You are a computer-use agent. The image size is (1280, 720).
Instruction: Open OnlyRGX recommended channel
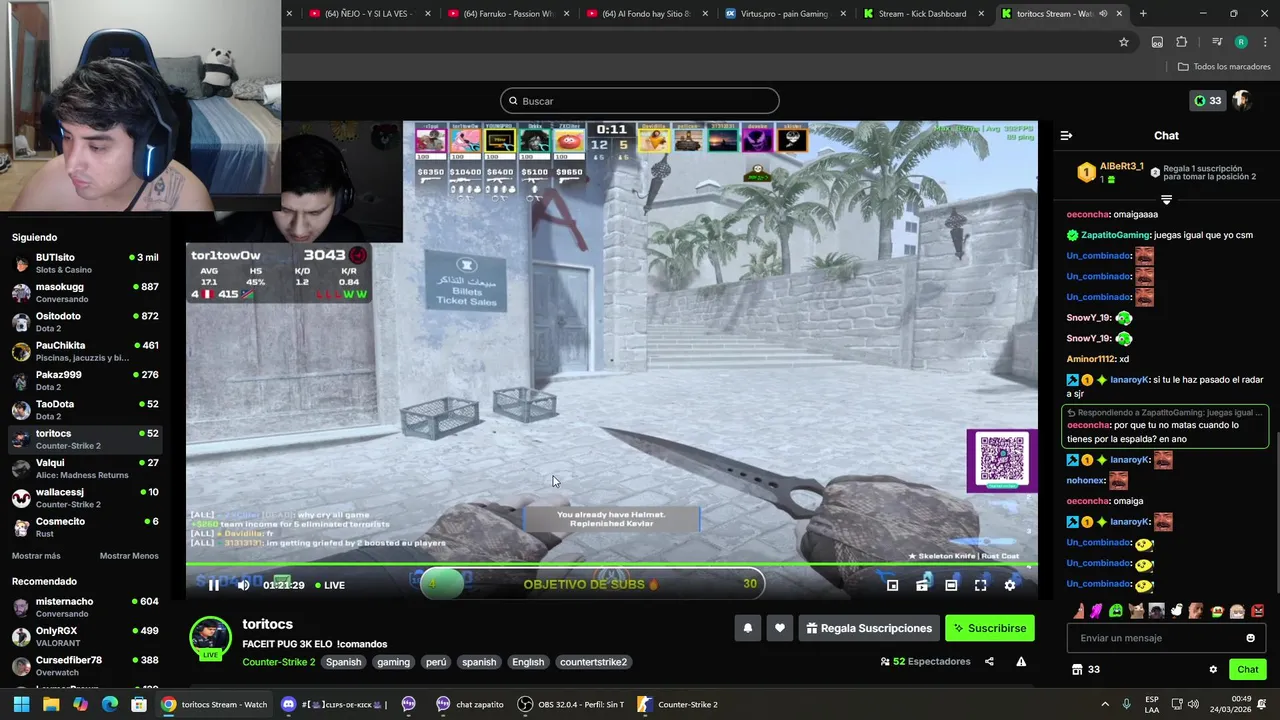[x=86, y=637]
